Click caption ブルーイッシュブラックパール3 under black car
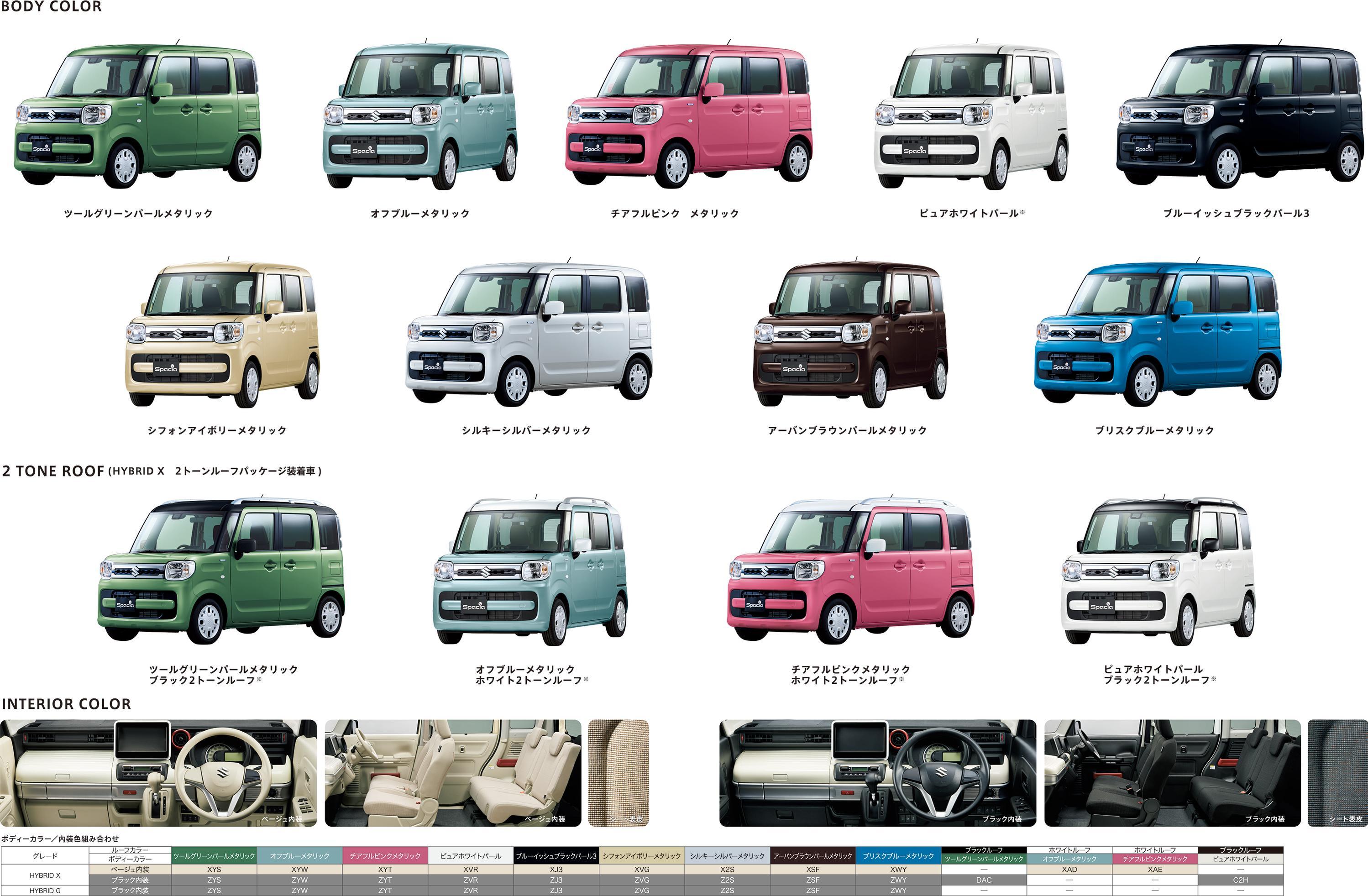This screenshot has width=1368, height=896. [1237, 213]
